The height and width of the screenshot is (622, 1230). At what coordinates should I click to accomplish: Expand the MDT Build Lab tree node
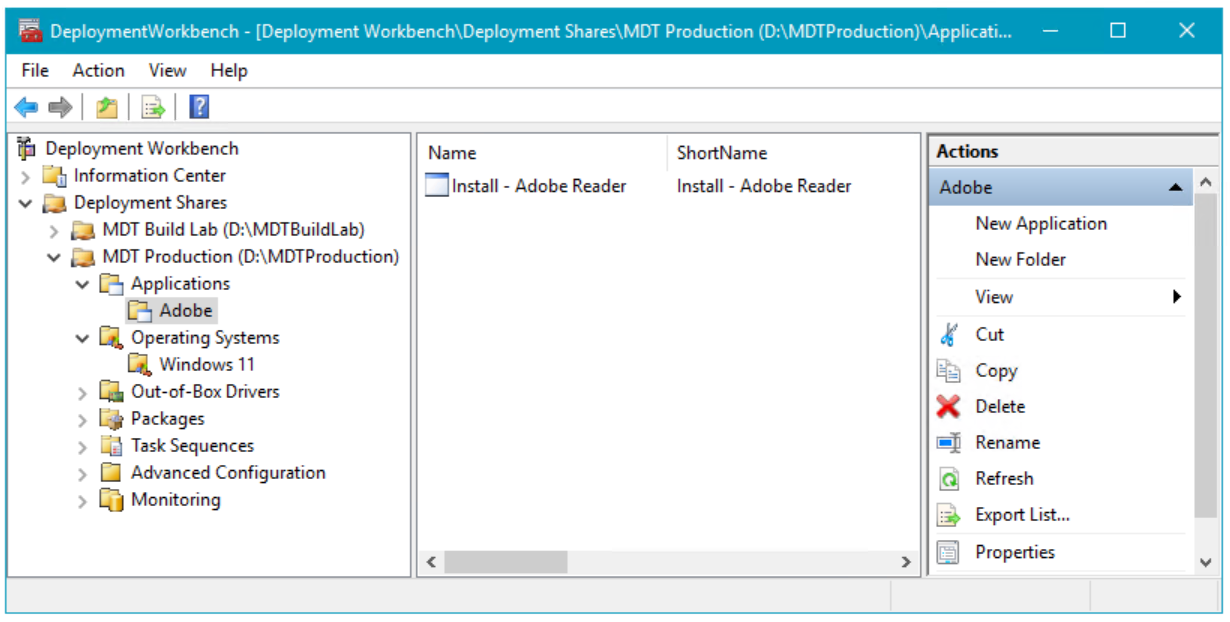(x=55, y=231)
